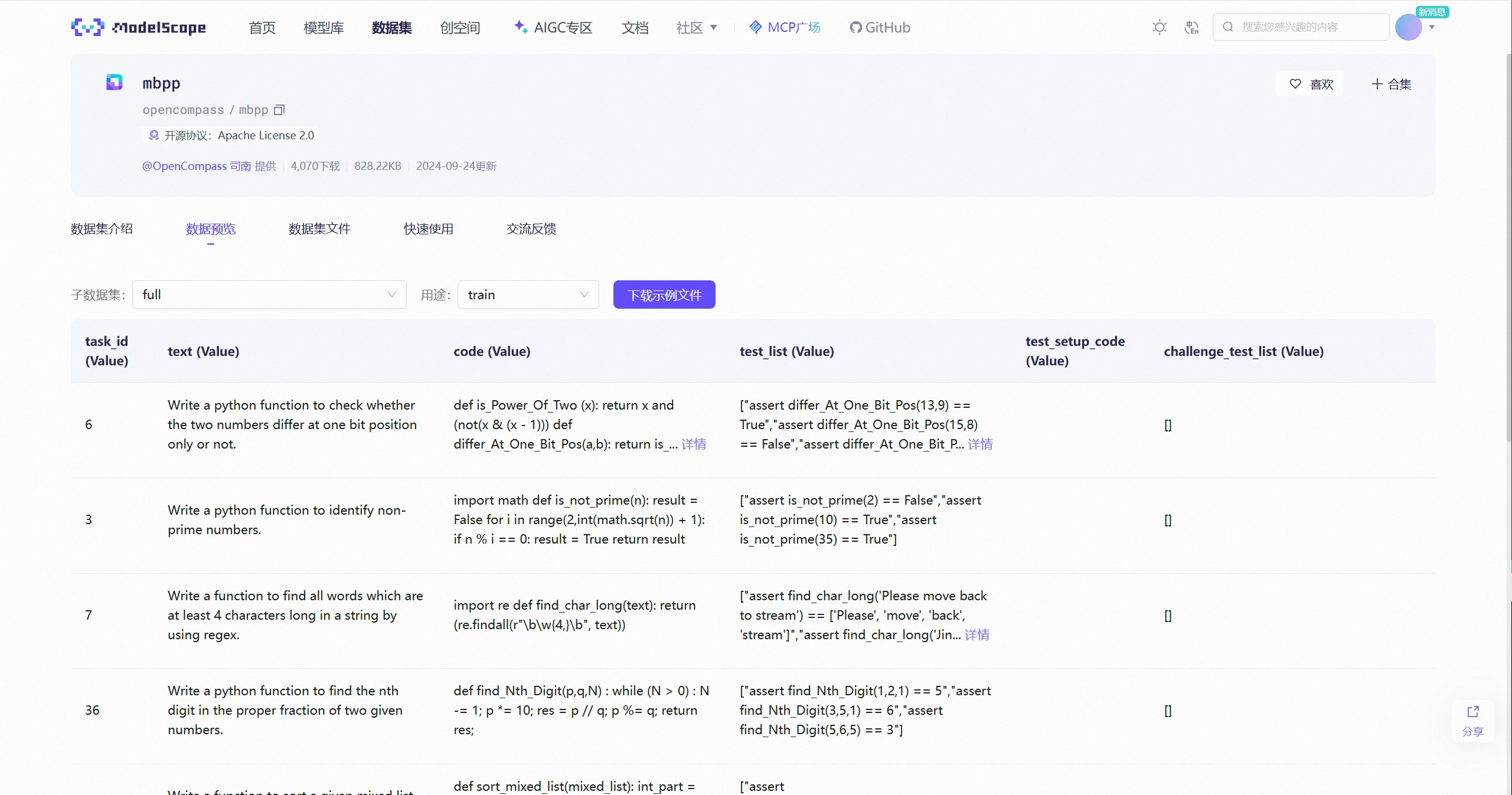This screenshot has height=795, width=1512.
Task: Click the code (Value) column header
Action: click(492, 351)
